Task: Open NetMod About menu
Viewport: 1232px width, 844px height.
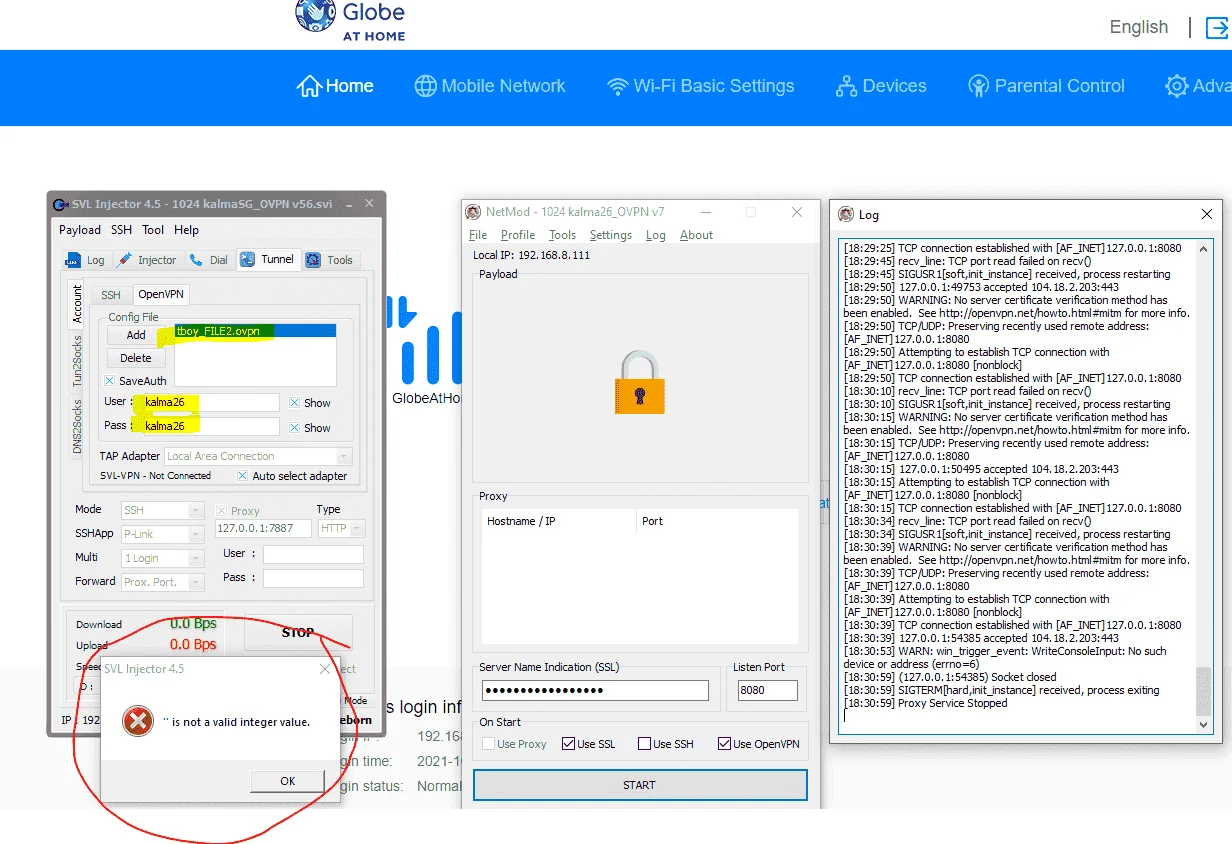Action: click(x=696, y=235)
